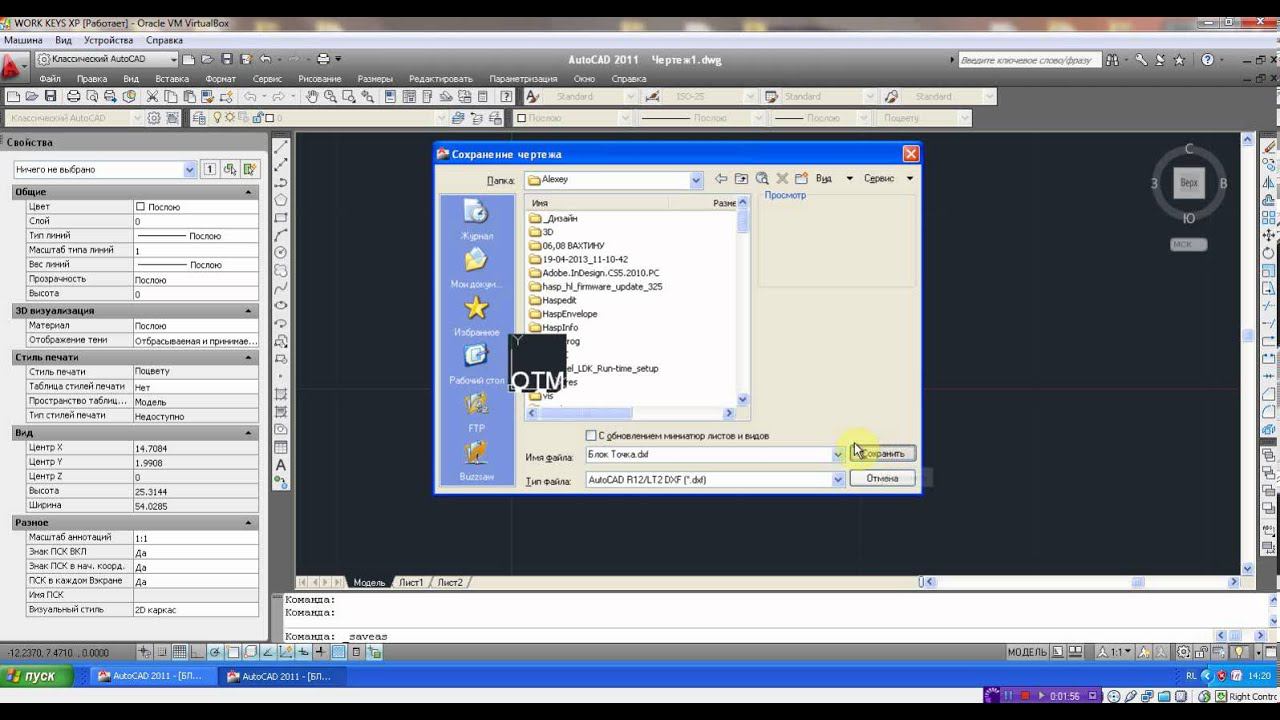Create a new folder in save dialog

pos(801,179)
